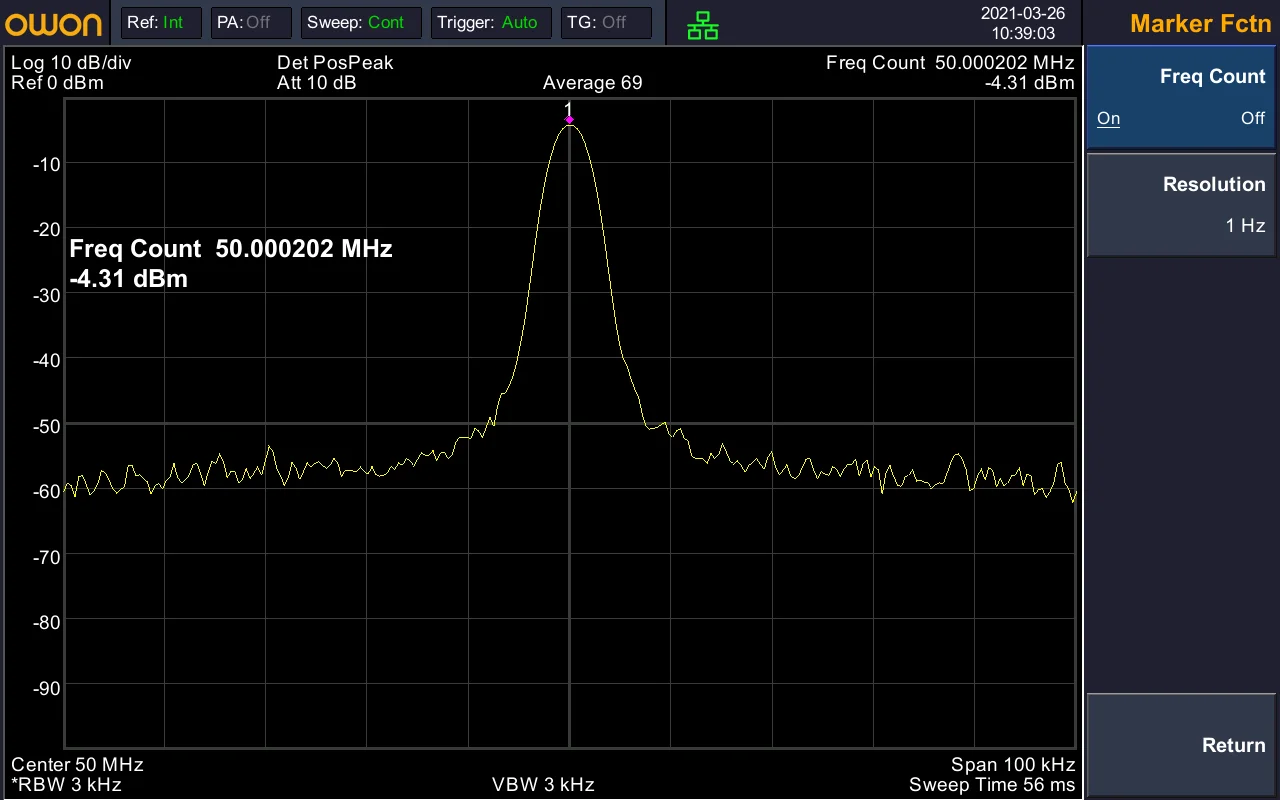Image resolution: width=1280 pixels, height=800 pixels.
Task: Click the large Freq Count 50.000202 MHz text in the graph
Action: [x=231, y=248]
